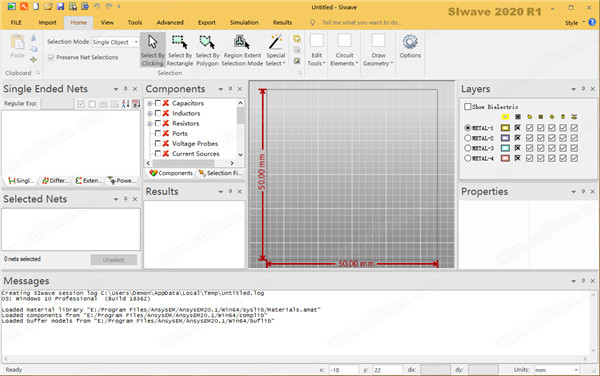This screenshot has width=600, height=376.
Task: Open the Selection Filter tab
Action: pyautogui.click(x=220, y=173)
